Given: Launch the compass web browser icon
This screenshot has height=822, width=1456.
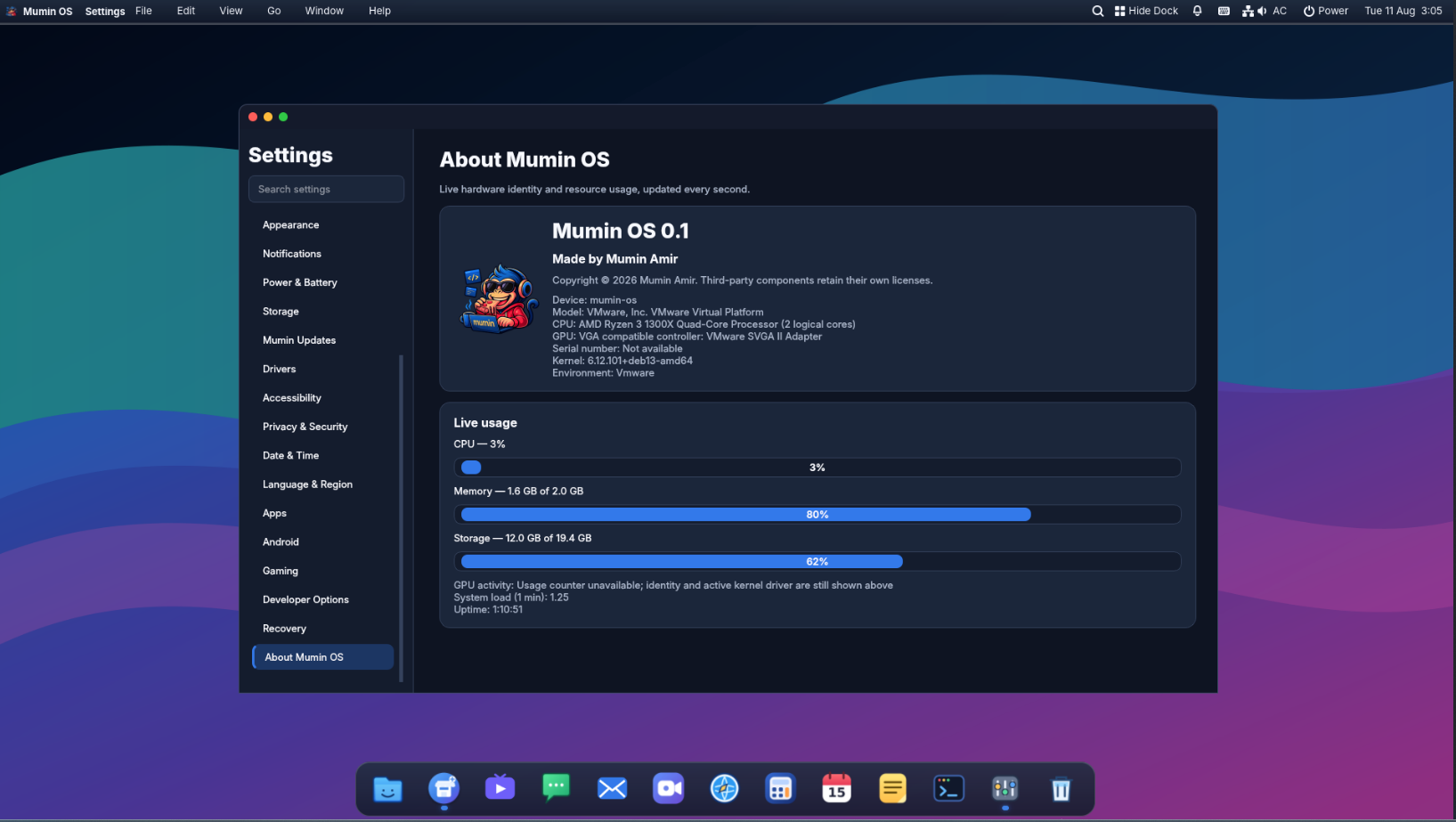Looking at the screenshot, I should coord(724,789).
